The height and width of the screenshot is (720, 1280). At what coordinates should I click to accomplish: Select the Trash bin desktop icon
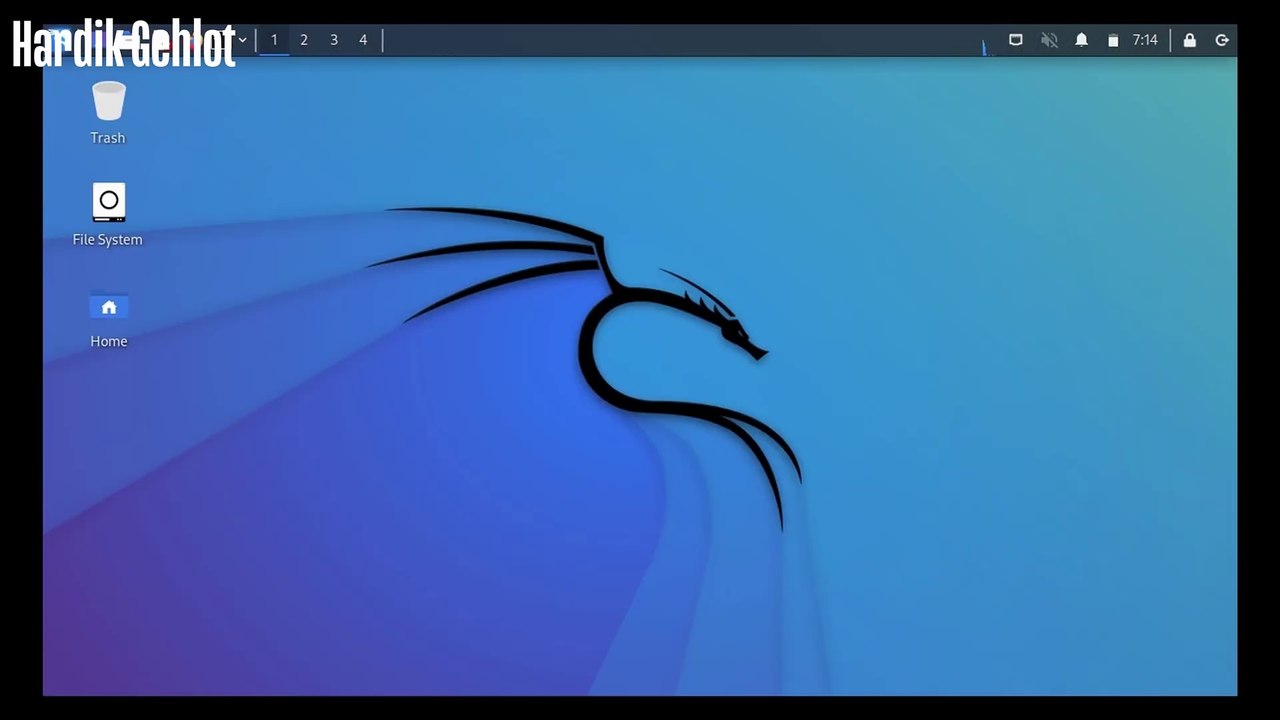point(108,101)
